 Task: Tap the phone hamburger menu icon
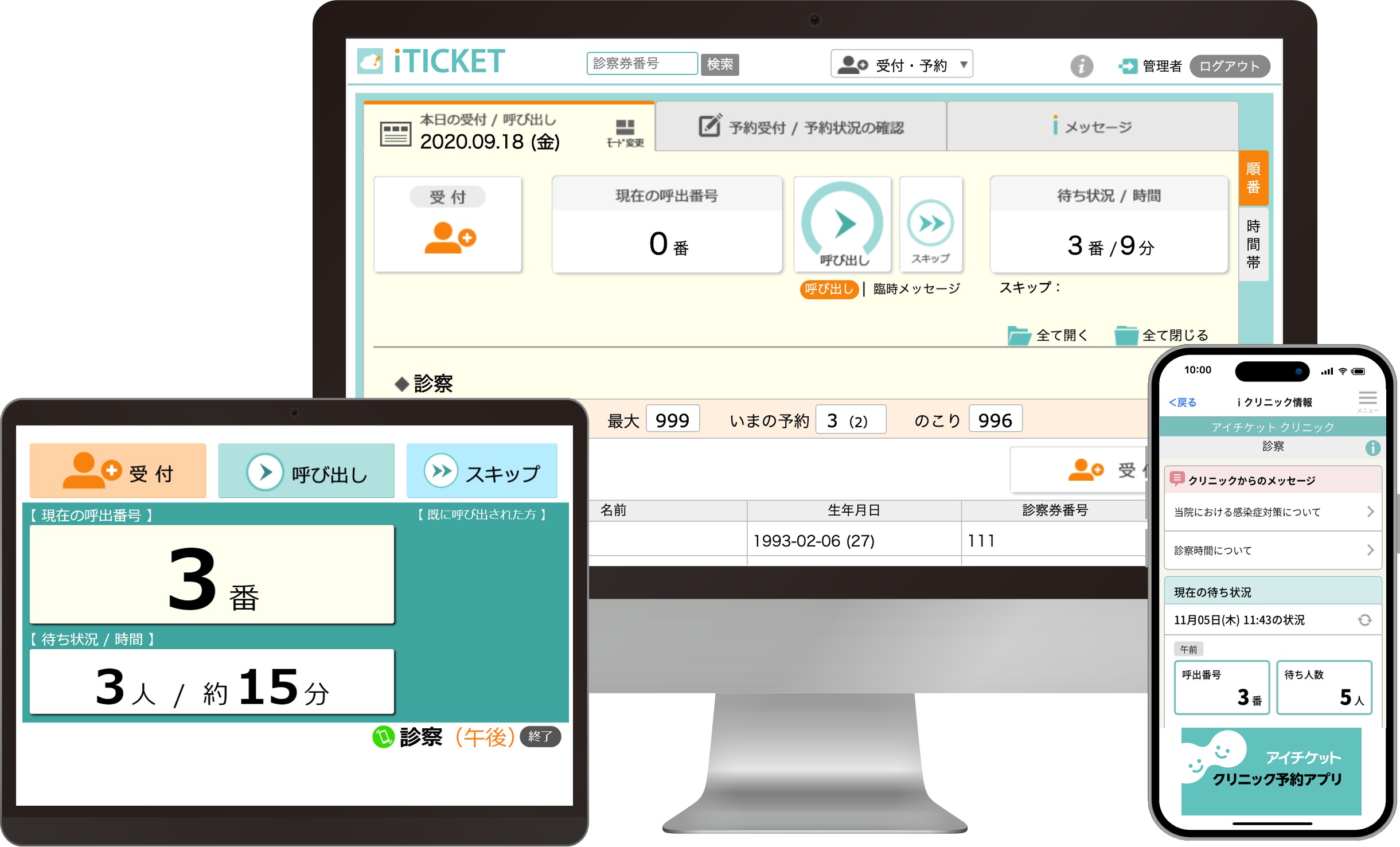pos(1367,399)
